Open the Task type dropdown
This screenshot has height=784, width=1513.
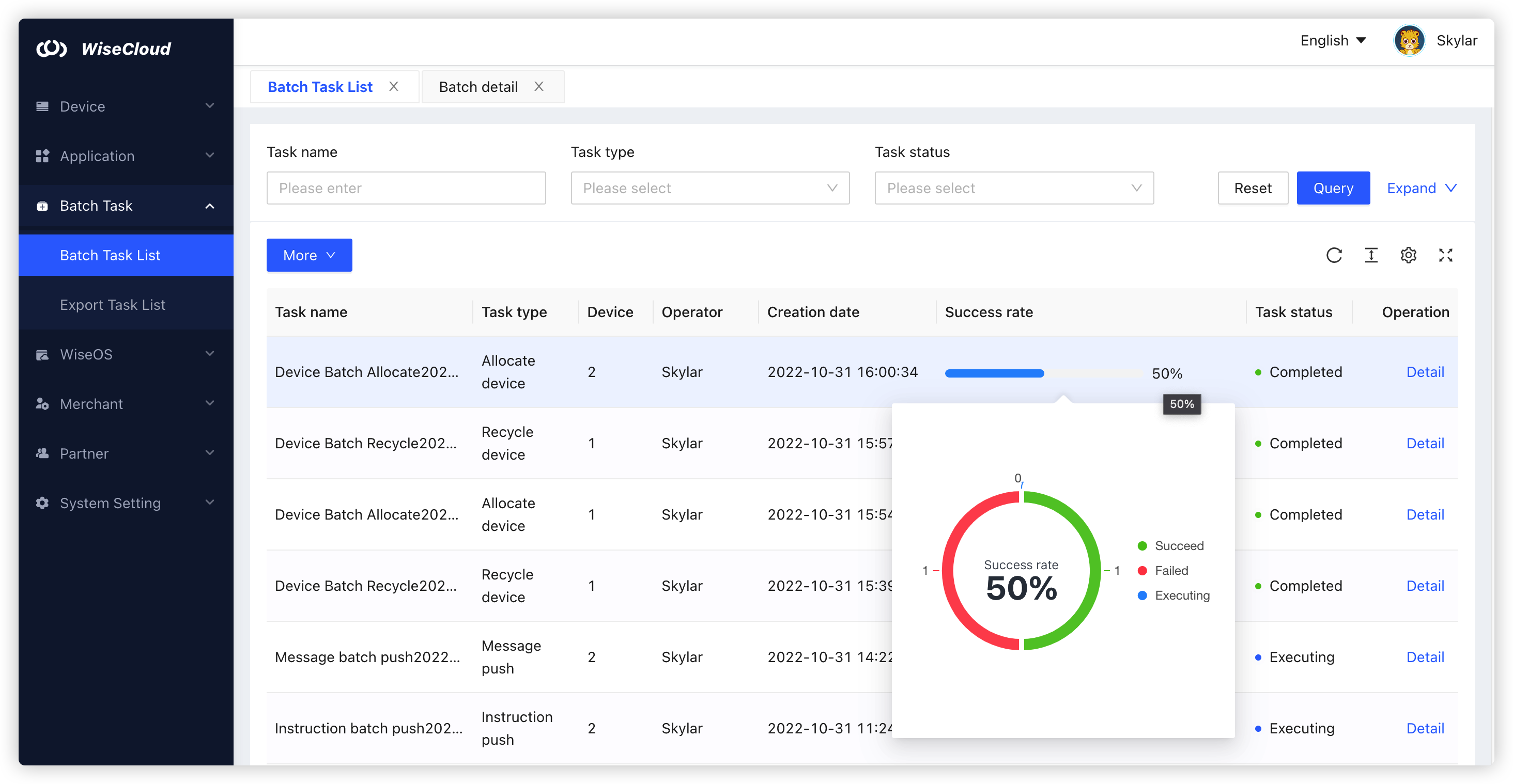[x=709, y=188]
